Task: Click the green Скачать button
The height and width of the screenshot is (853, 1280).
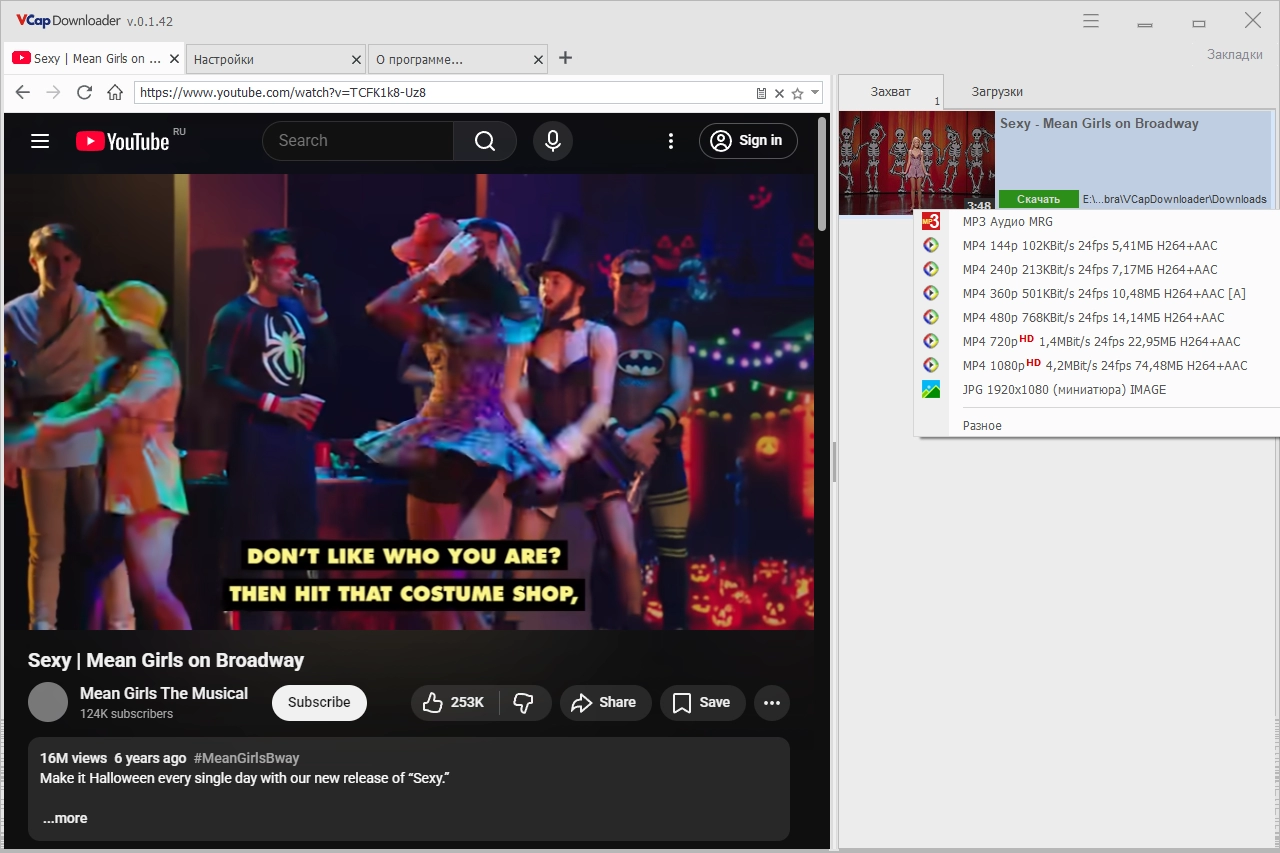Action: click(1039, 199)
